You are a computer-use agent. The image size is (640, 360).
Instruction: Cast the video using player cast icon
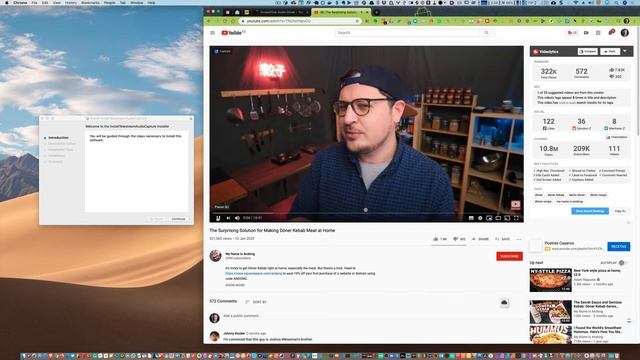[507, 218]
